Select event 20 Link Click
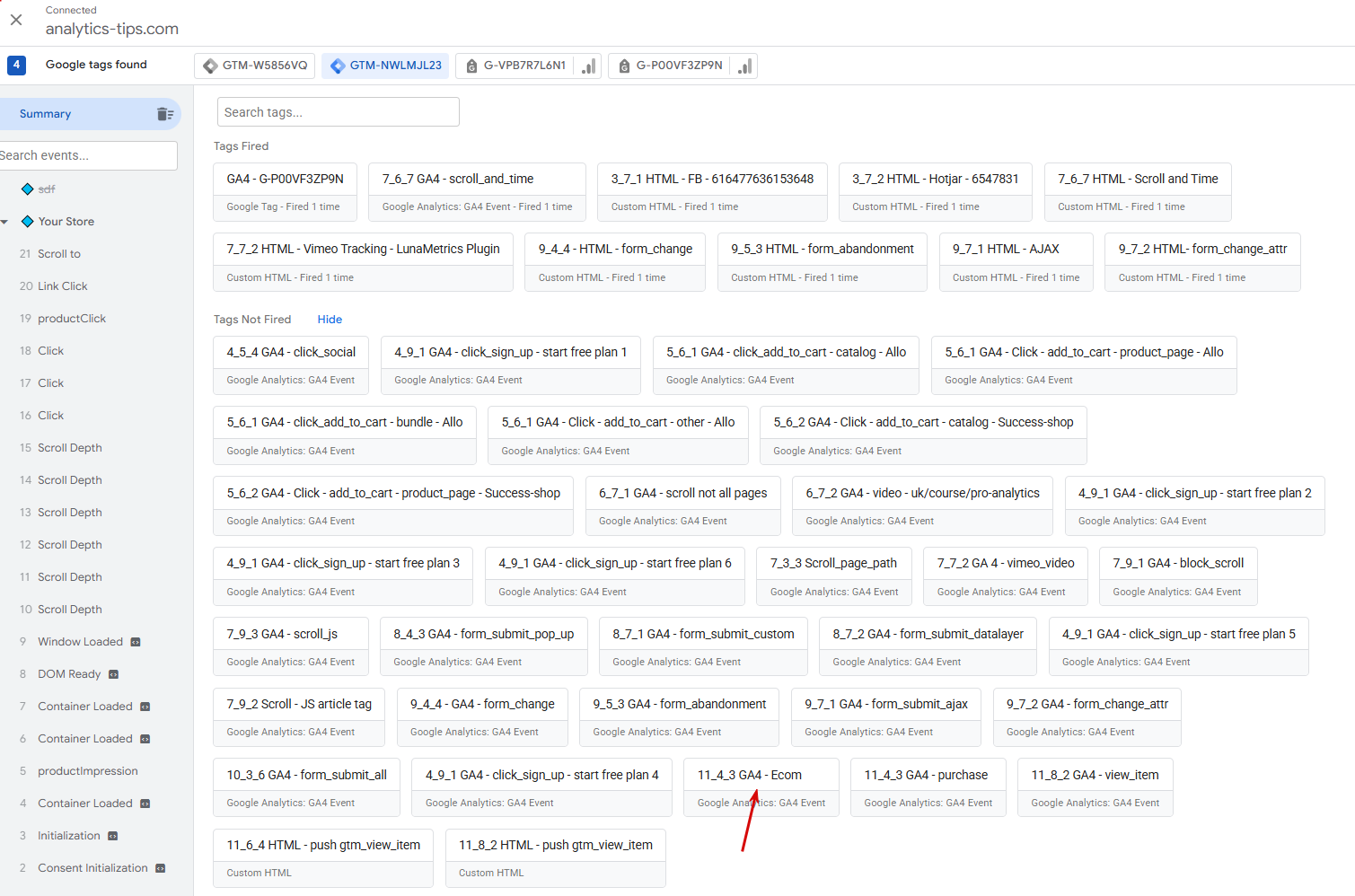Viewport: 1355px width, 896px height. (x=63, y=286)
